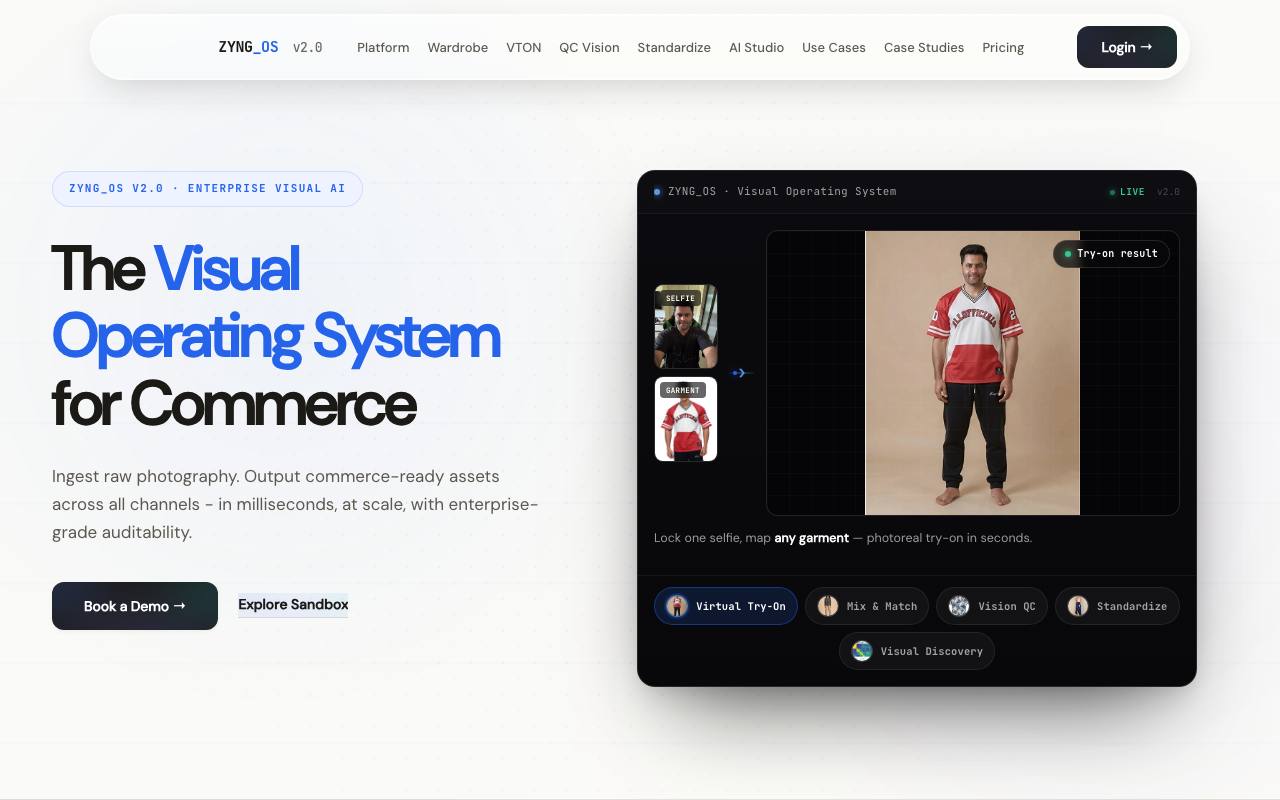The image size is (1280, 800).
Task: Open the Platform nav item
Action: (x=383, y=47)
